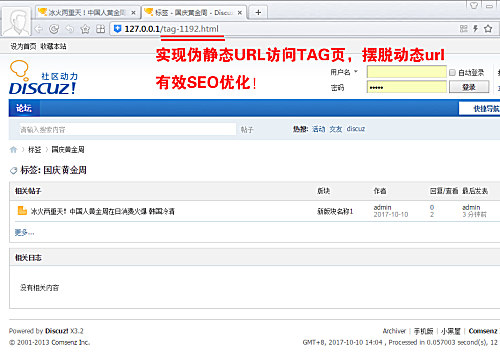Click the Discuz! logo
Screen dimensions: 500x364
(x=43, y=78)
